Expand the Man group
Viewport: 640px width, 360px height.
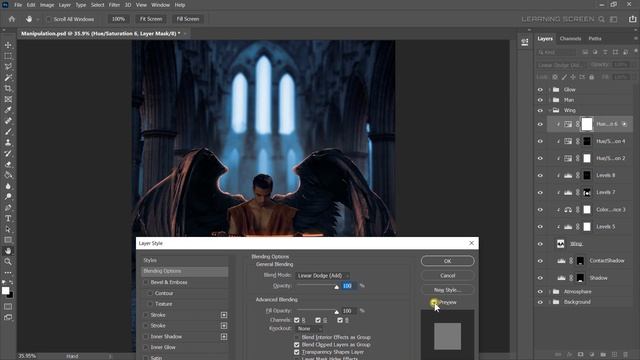point(550,100)
